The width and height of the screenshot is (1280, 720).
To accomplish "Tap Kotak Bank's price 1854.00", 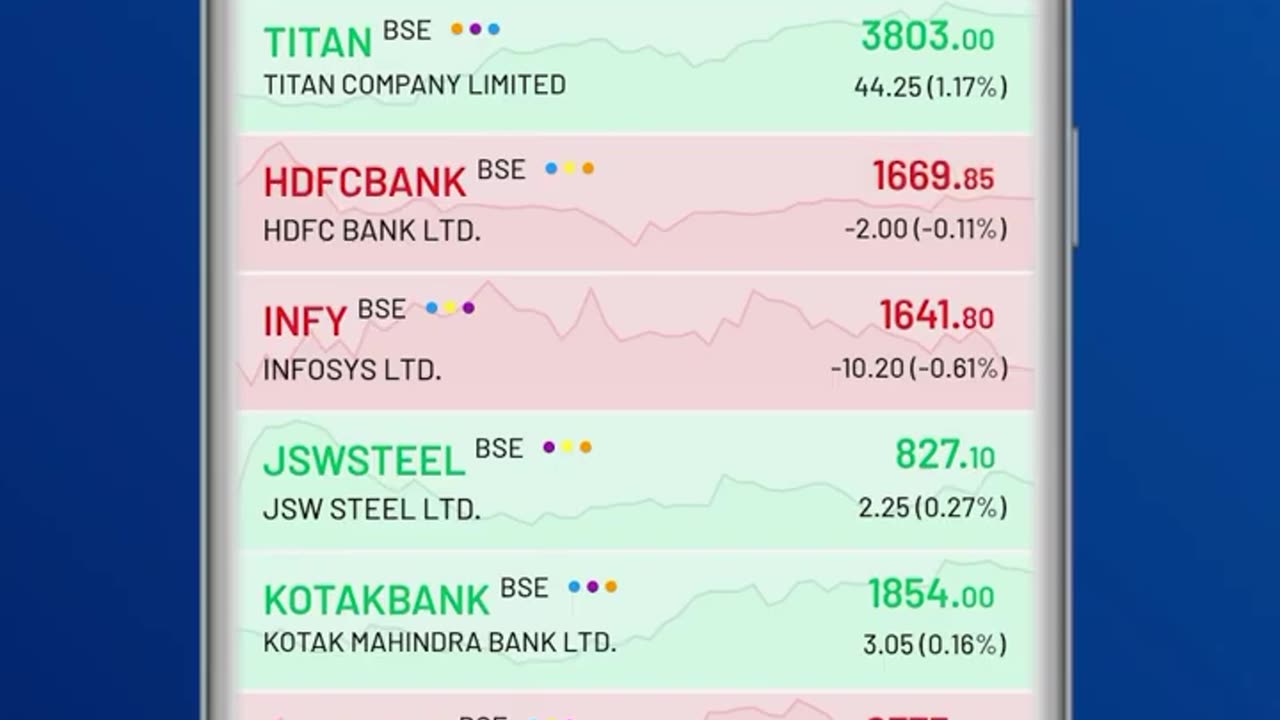I will pyautogui.click(x=930, y=595).
